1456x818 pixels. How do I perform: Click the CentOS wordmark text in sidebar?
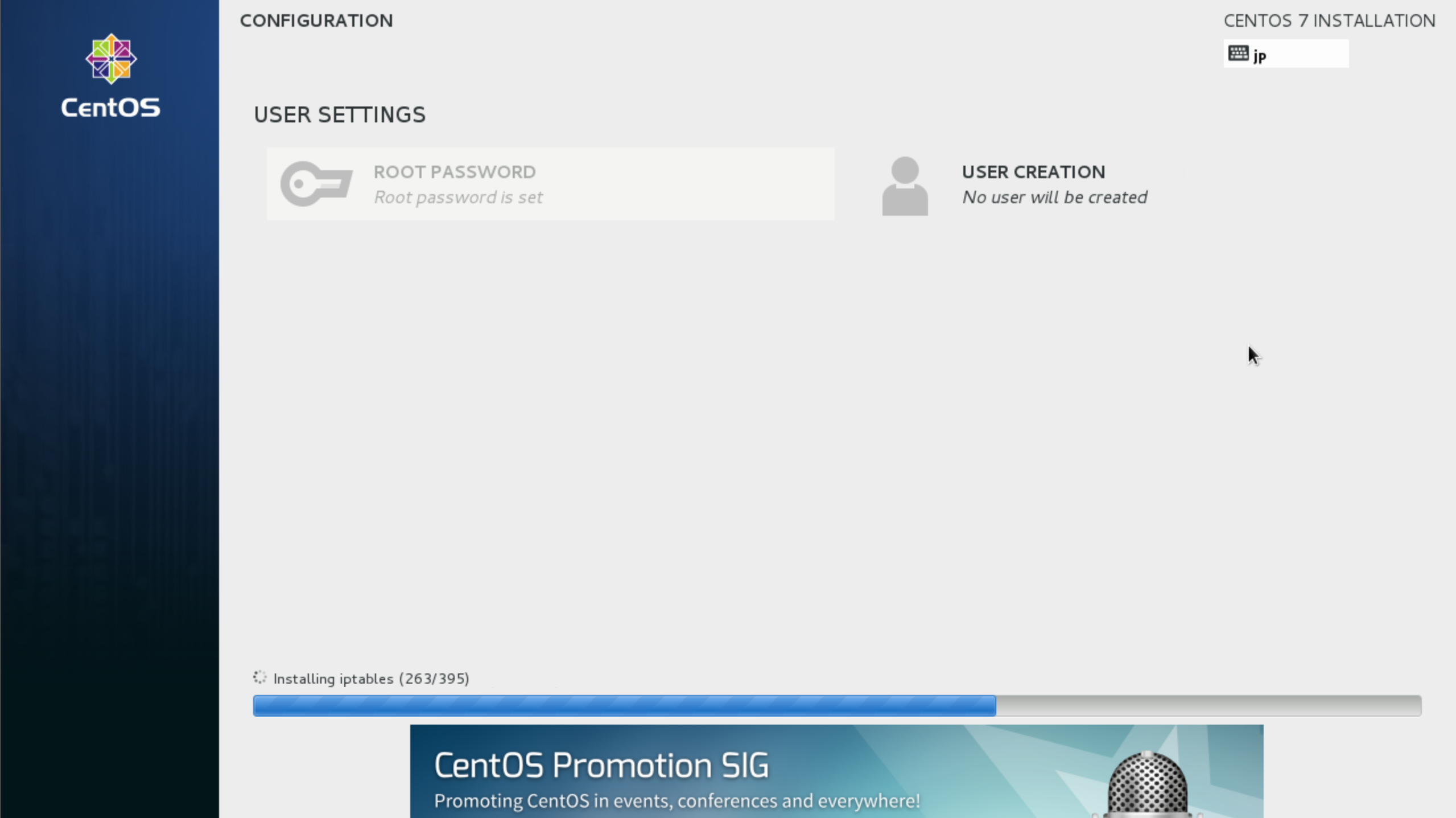[111, 108]
